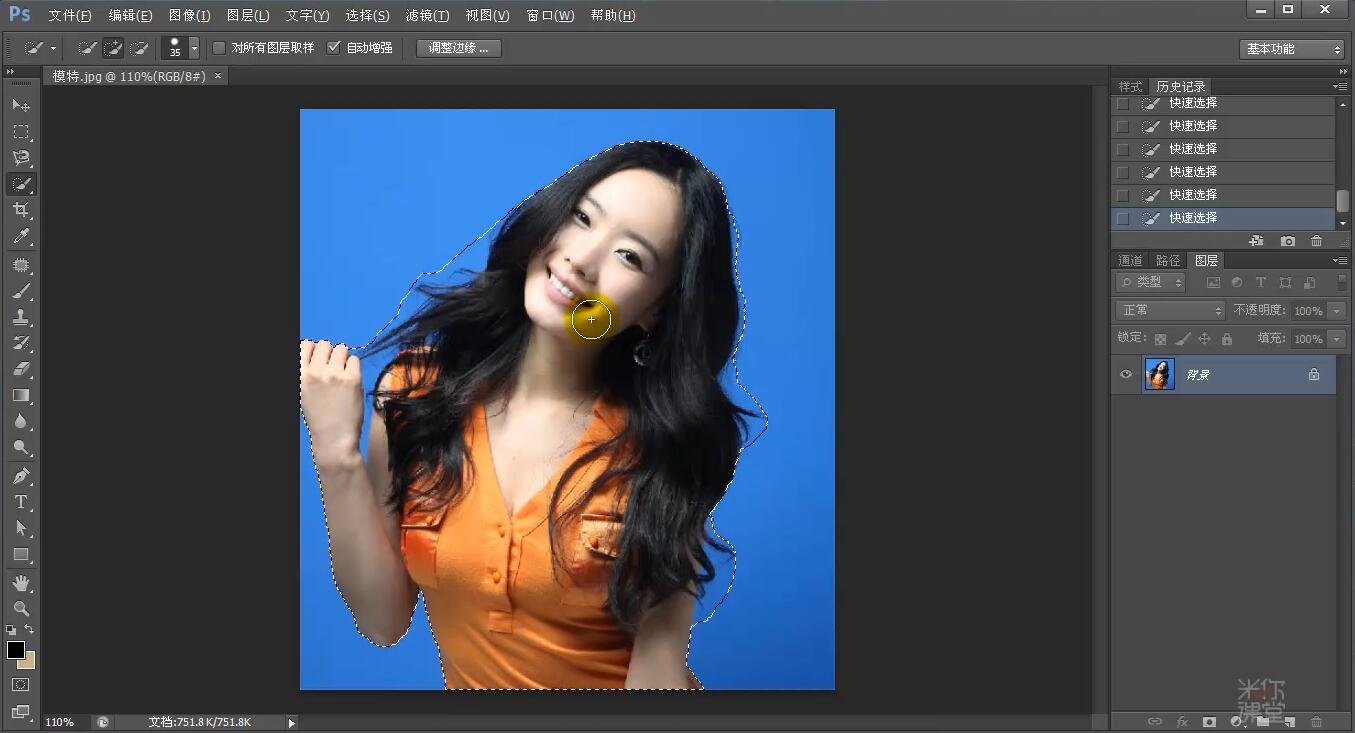Open the 滤镜 menu

tap(427, 15)
